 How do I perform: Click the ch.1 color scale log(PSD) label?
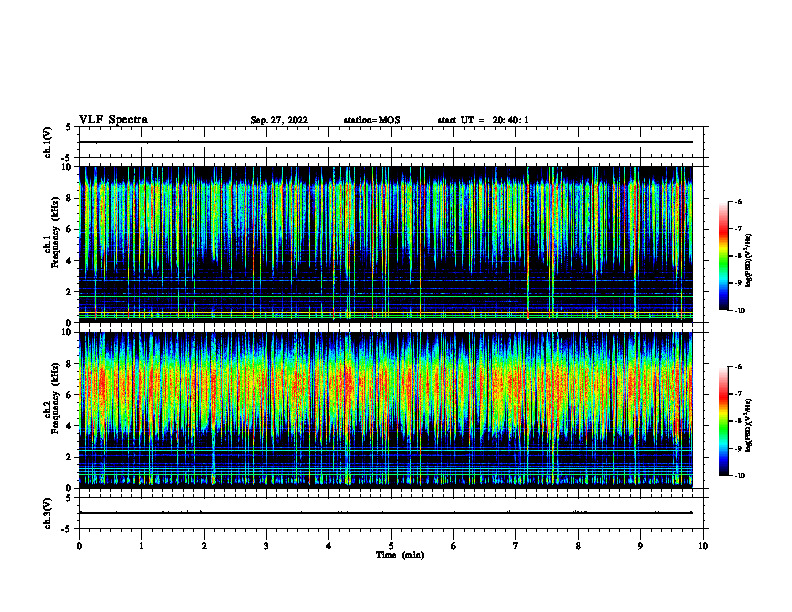point(749,260)
